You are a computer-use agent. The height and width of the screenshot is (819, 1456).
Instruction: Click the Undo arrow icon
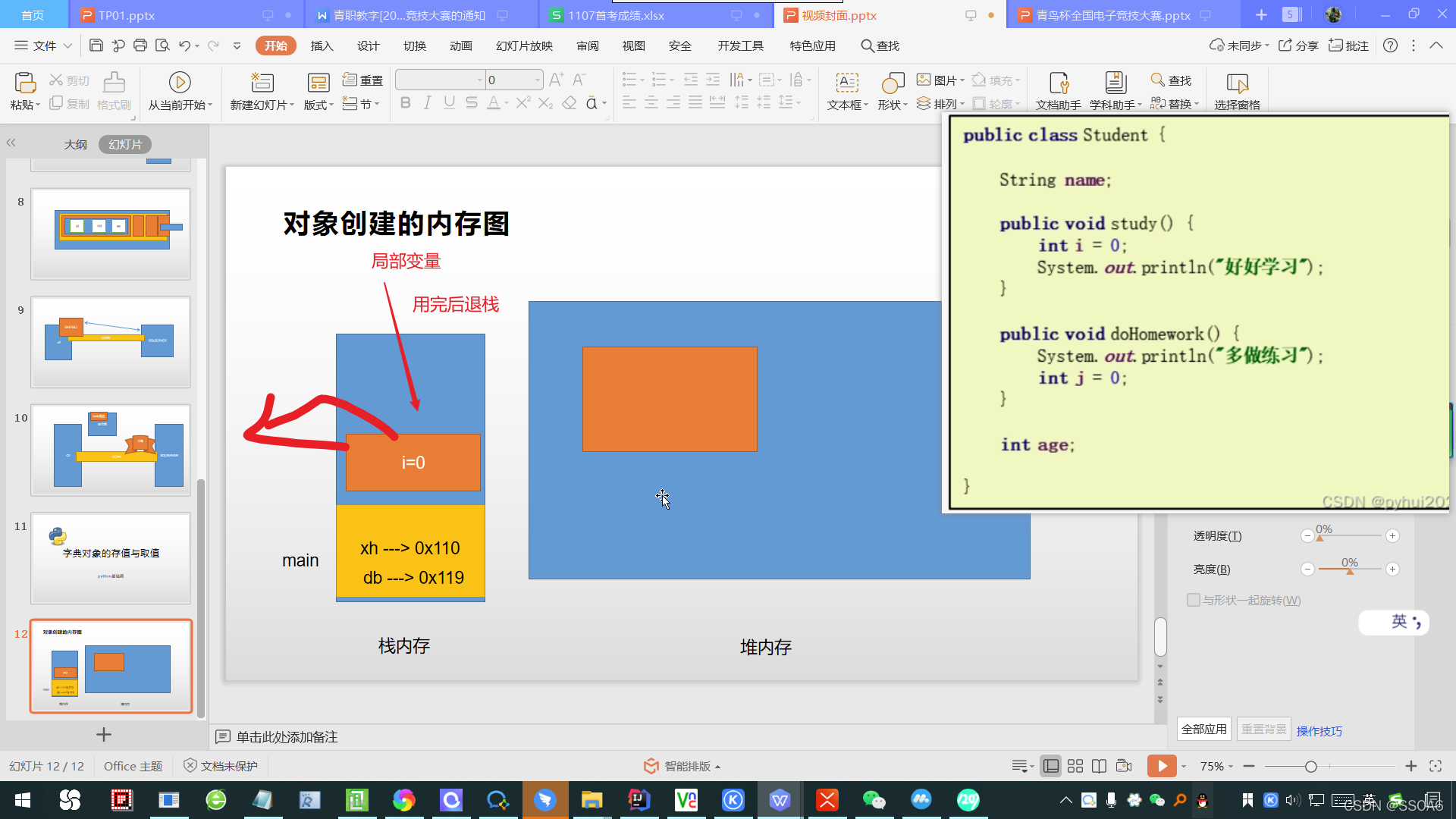[x=184, y=45]
